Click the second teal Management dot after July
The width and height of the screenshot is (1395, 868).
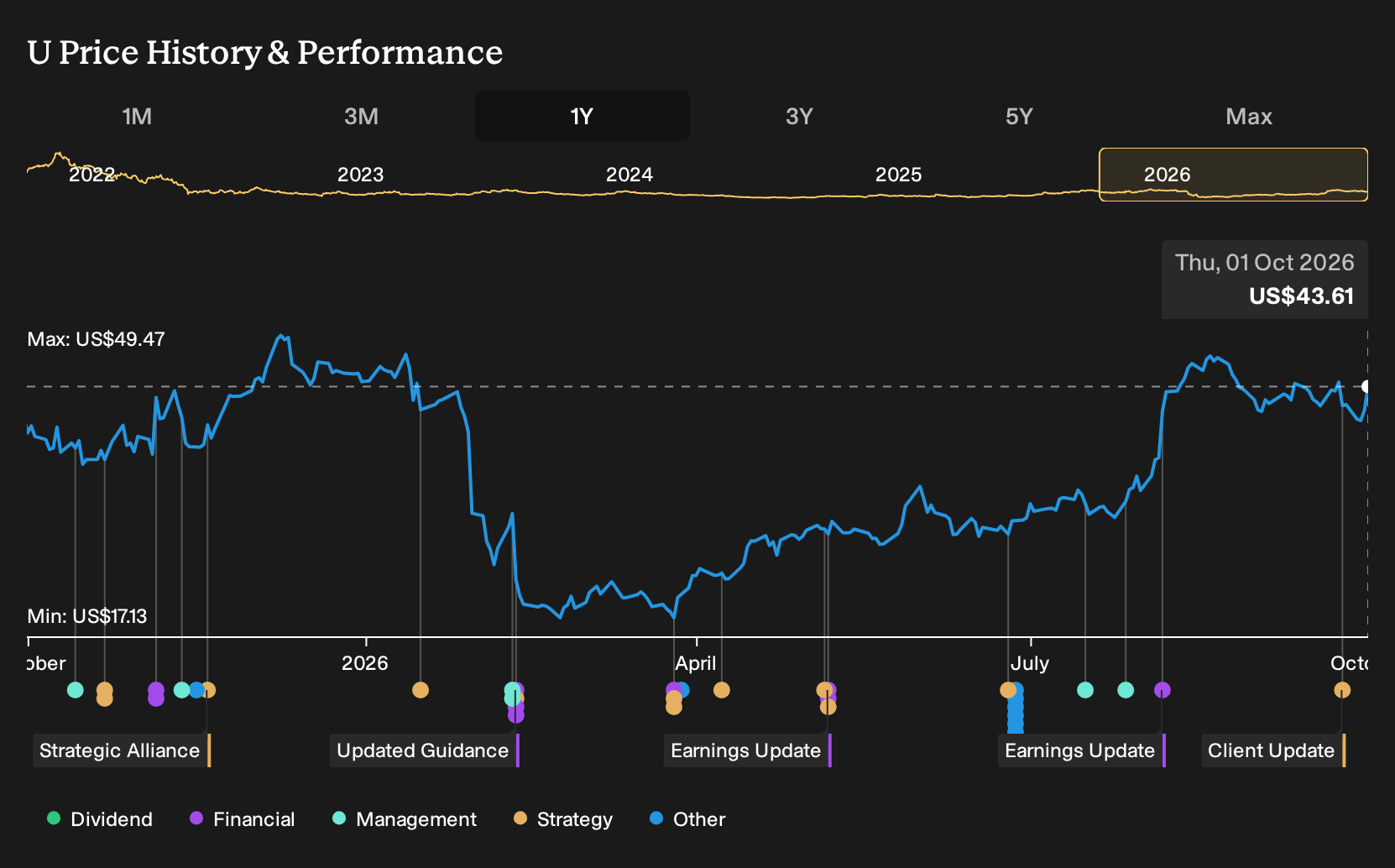point(1126,690)
